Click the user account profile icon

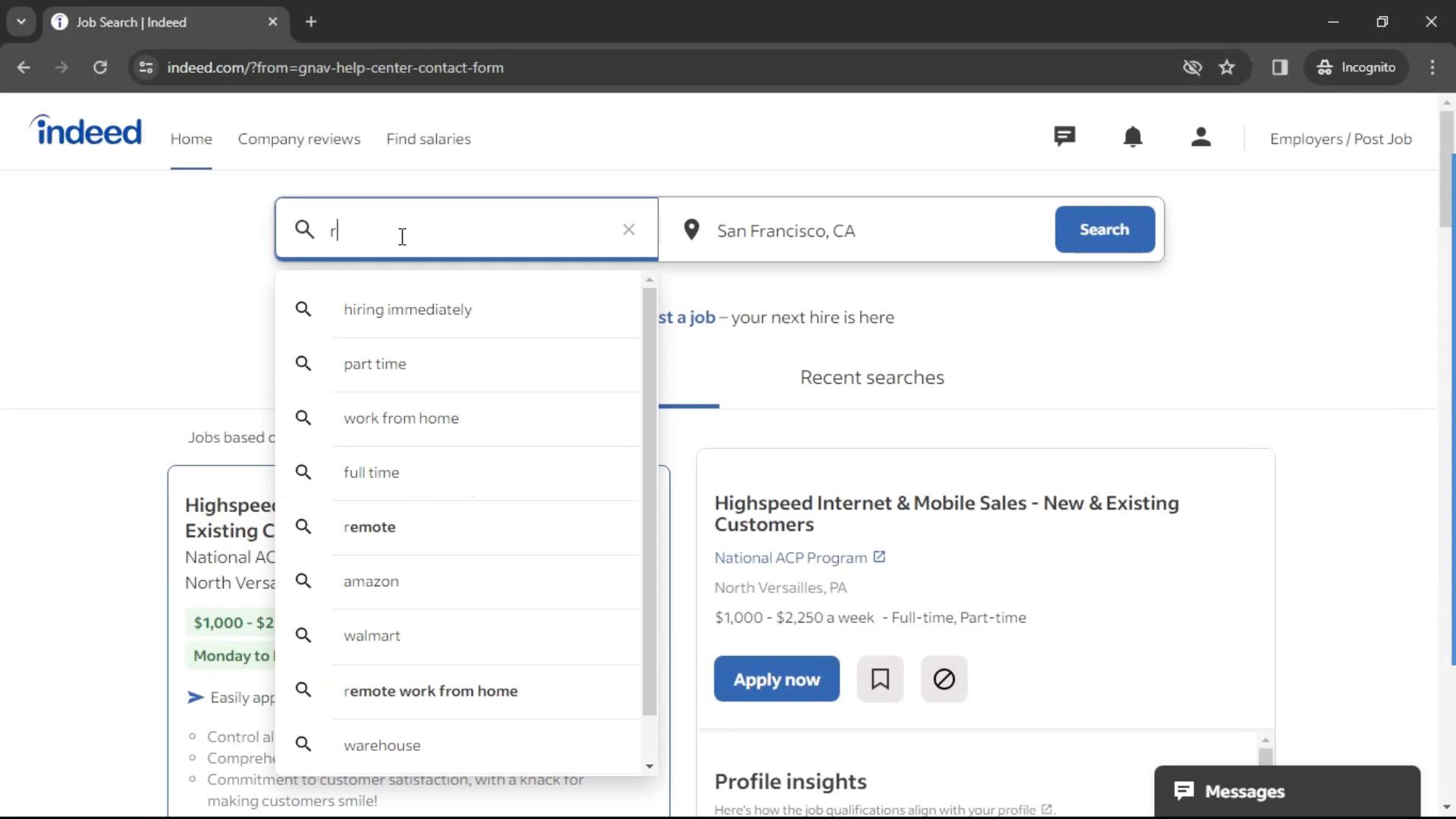pos(1202,138)
